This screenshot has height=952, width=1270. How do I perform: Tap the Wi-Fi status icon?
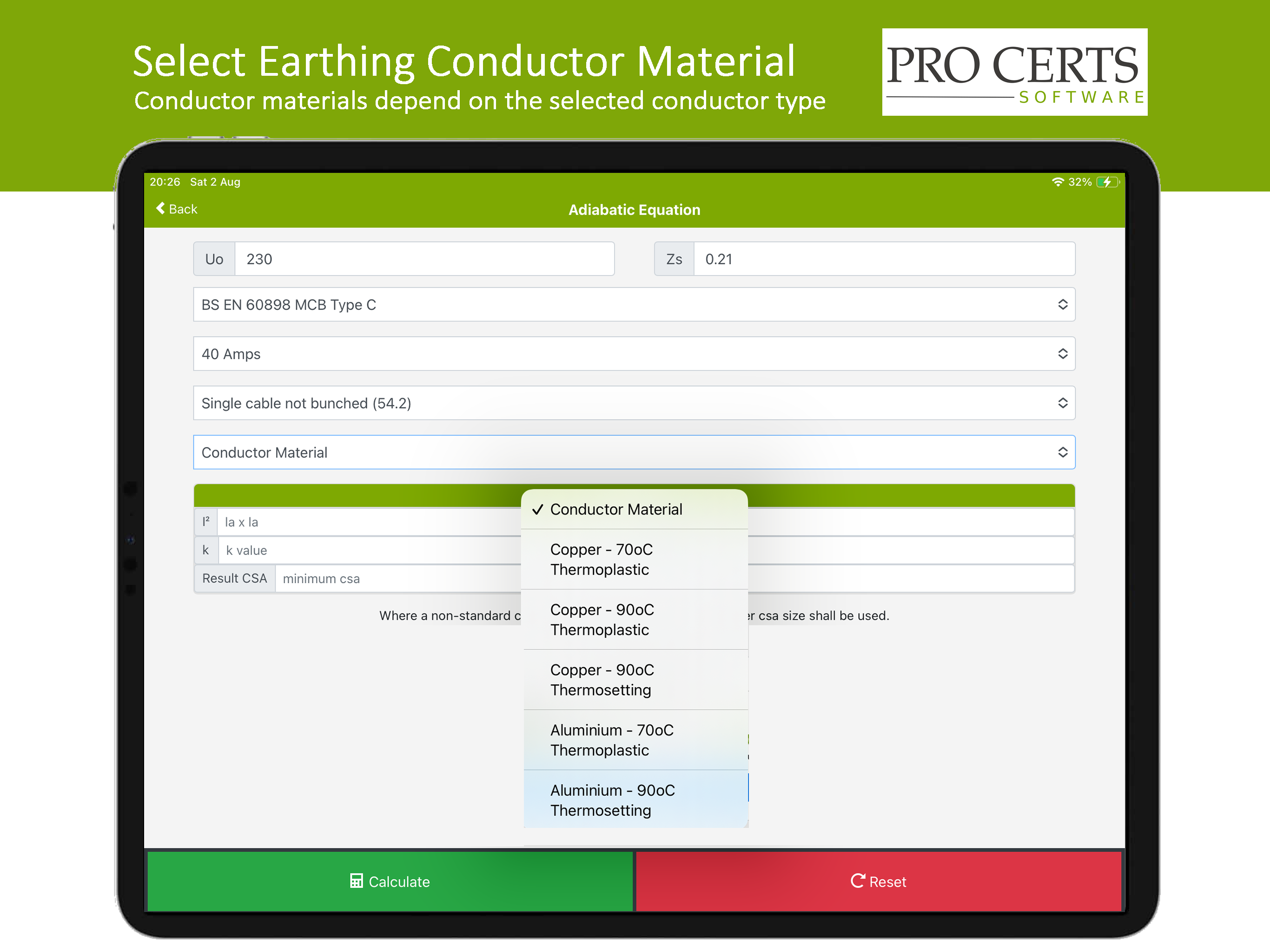coord(1058,182)
